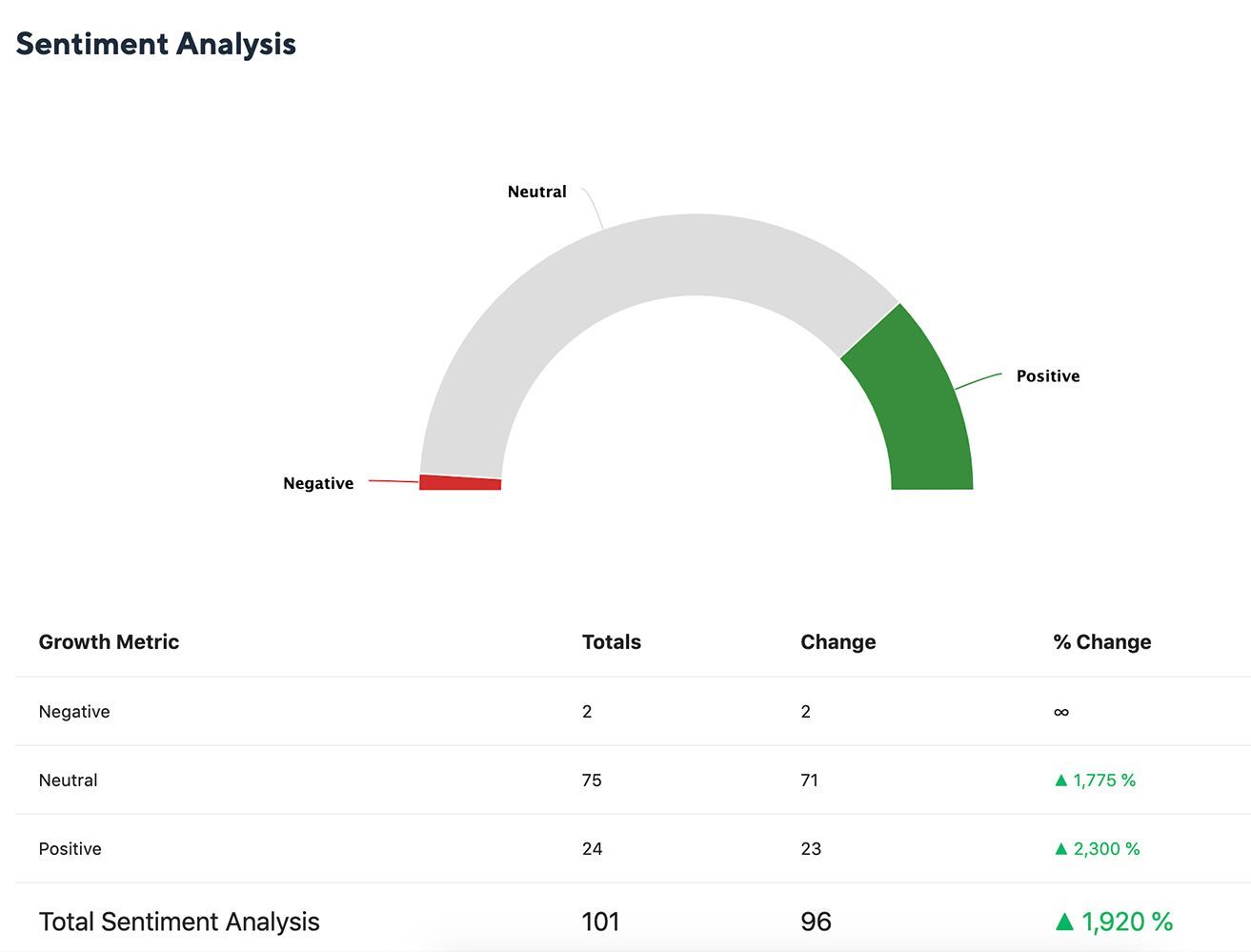Click the red Negative slice of the arc
The image size is (1251, 952).
(x=459, y=481)
